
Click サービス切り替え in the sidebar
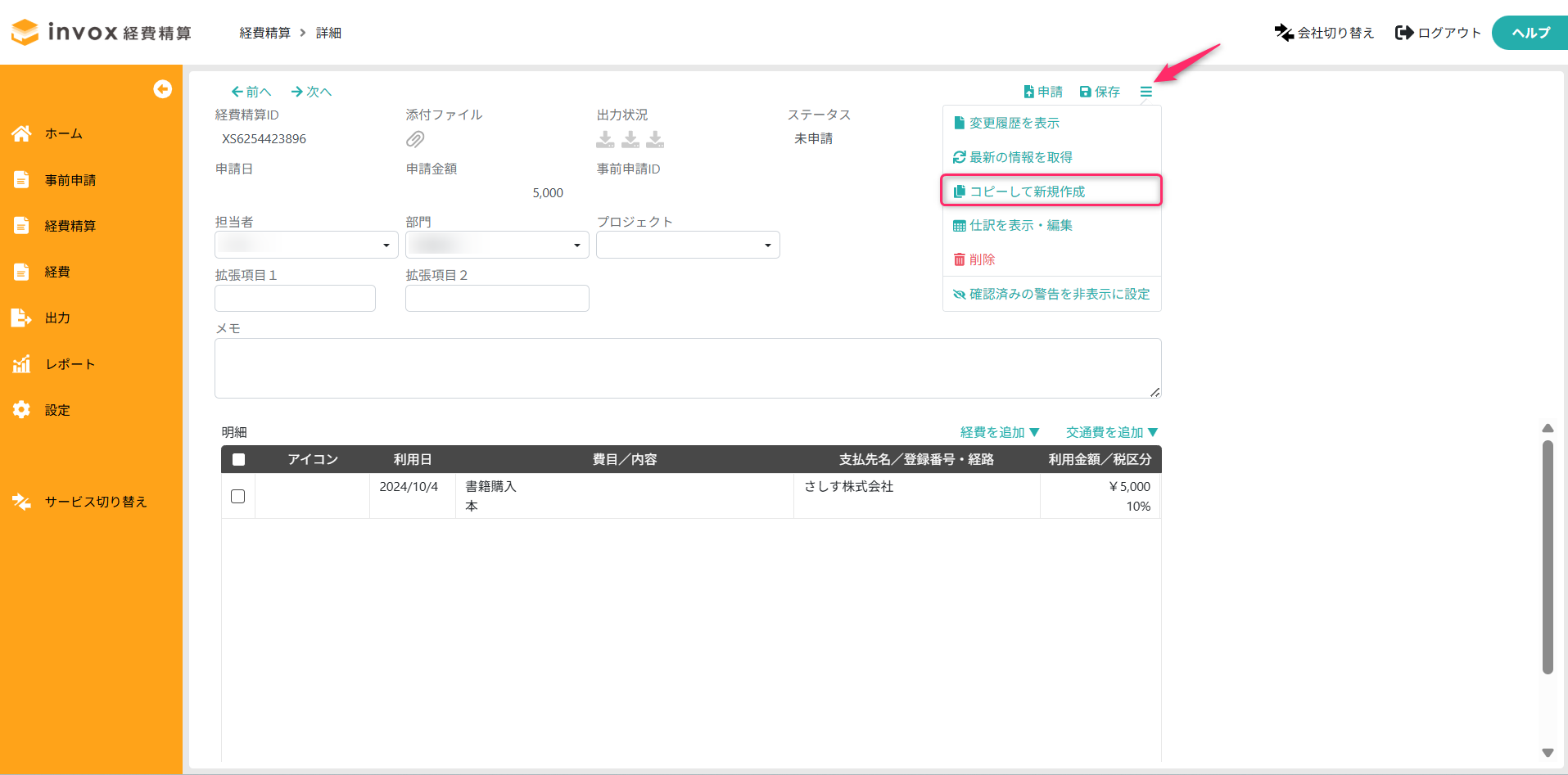[95, 502]
